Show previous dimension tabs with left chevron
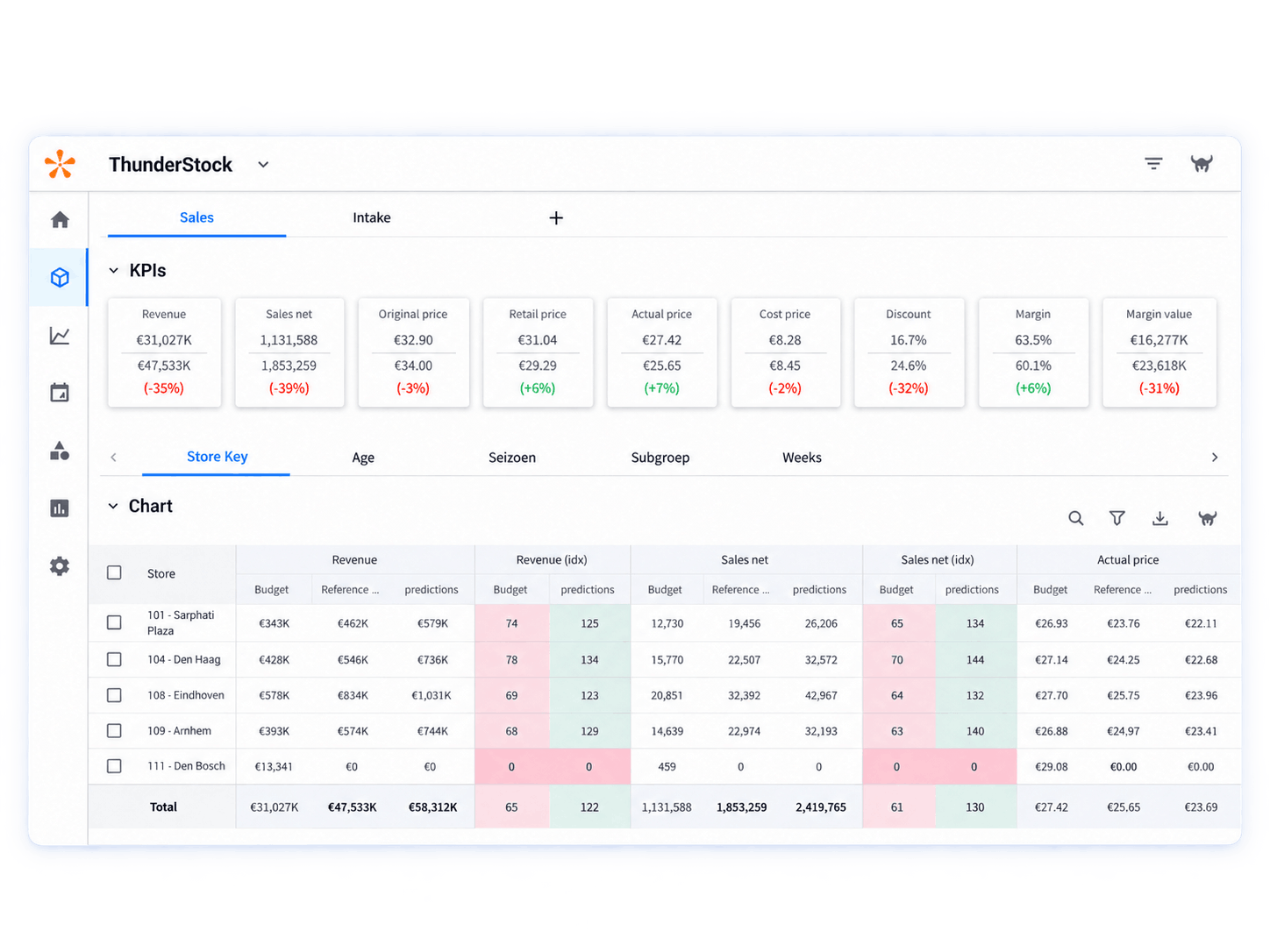The width and height of the screenshot is (1270, 952). (113, 458)
